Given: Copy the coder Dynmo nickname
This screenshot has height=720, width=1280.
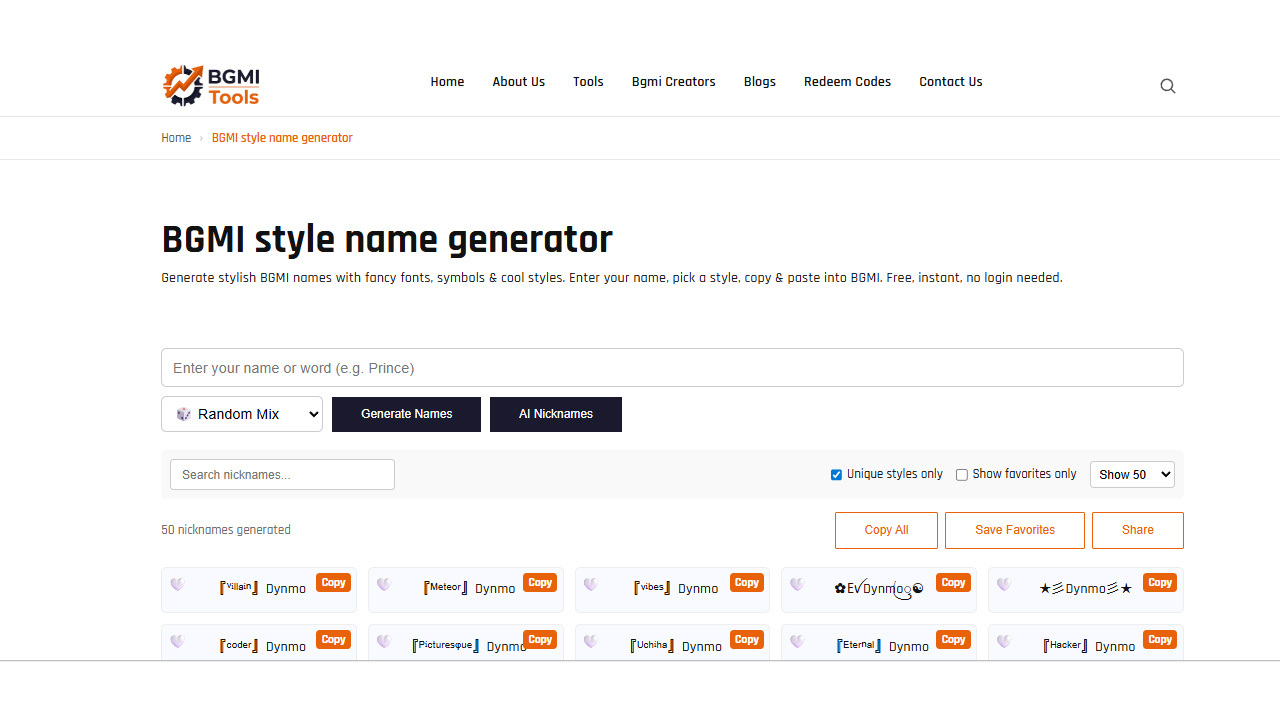Looking at the screenshot, I should (334, 640).
